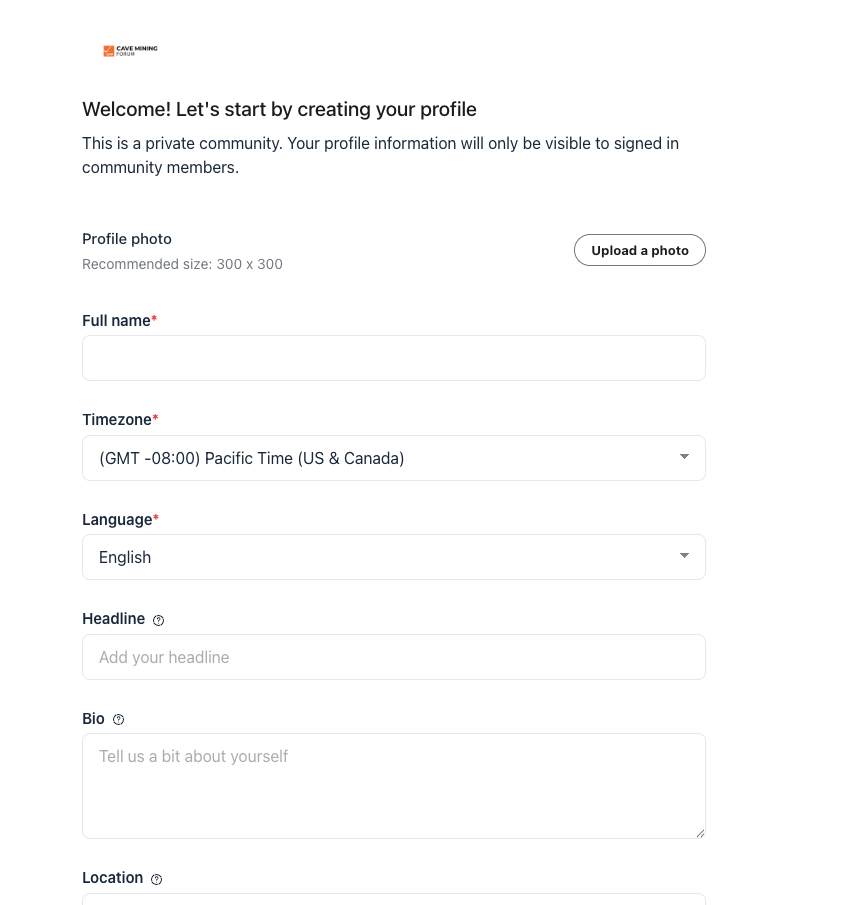Screen dimensions: 849x905
Task: Click the Upload a photo button
Action: click(639, 250)
